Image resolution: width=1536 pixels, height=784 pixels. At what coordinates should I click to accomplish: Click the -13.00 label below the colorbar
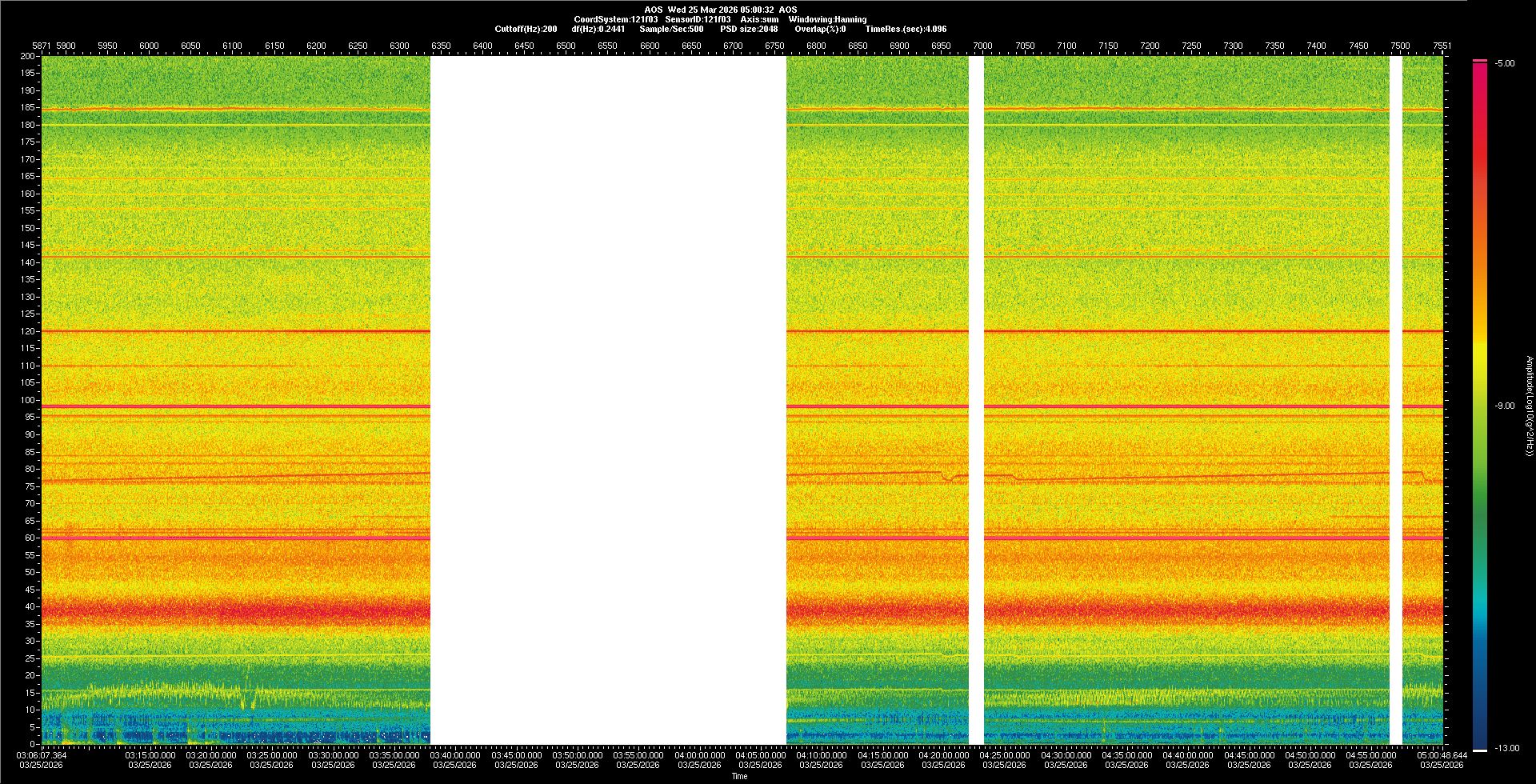point(1506,748)
